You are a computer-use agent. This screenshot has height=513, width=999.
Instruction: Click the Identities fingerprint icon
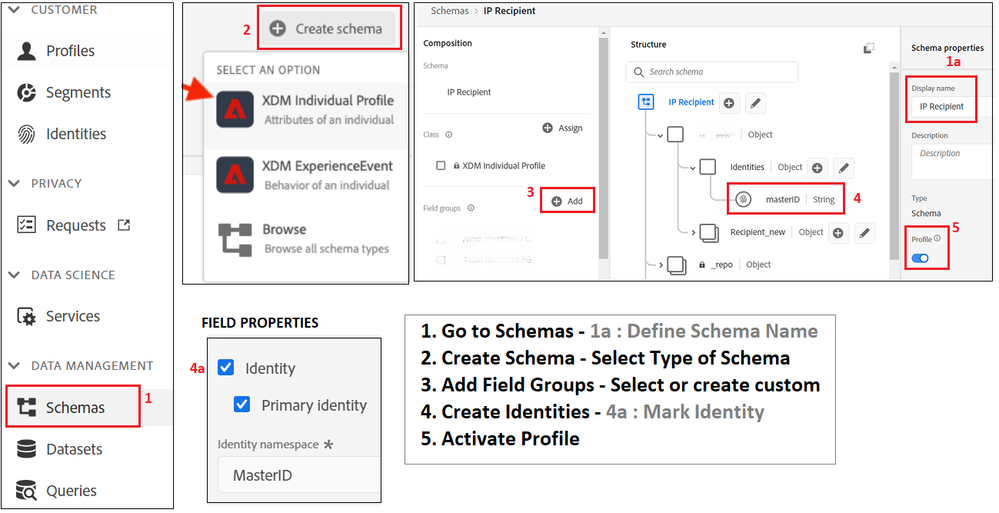coord(27,134)
